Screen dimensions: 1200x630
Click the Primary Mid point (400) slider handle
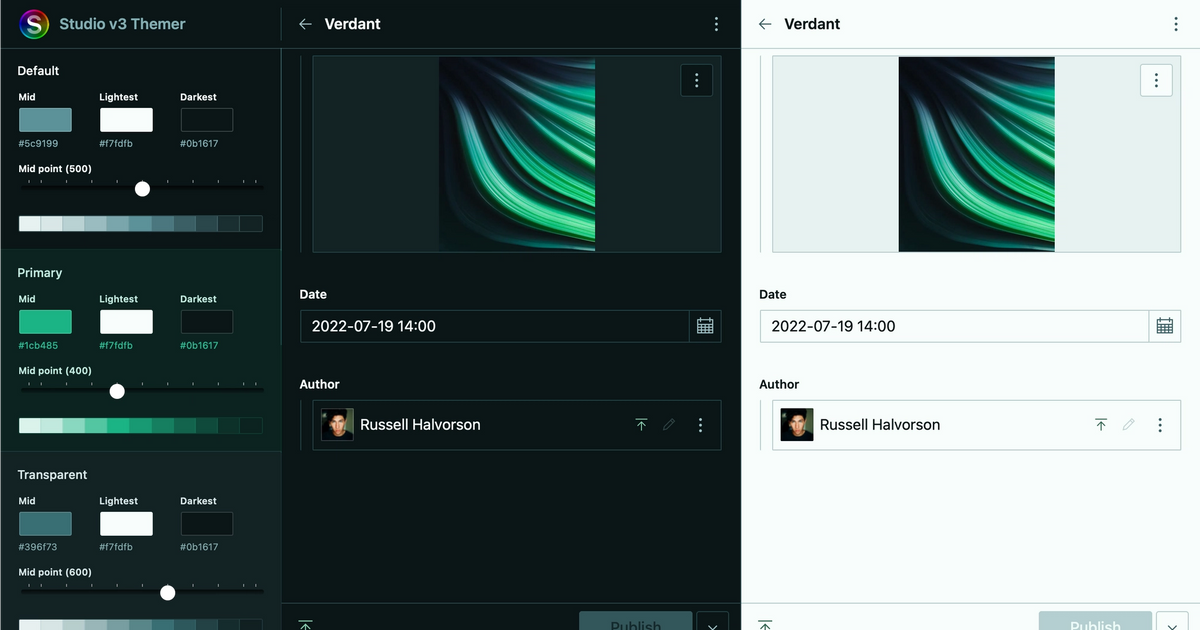117,391
